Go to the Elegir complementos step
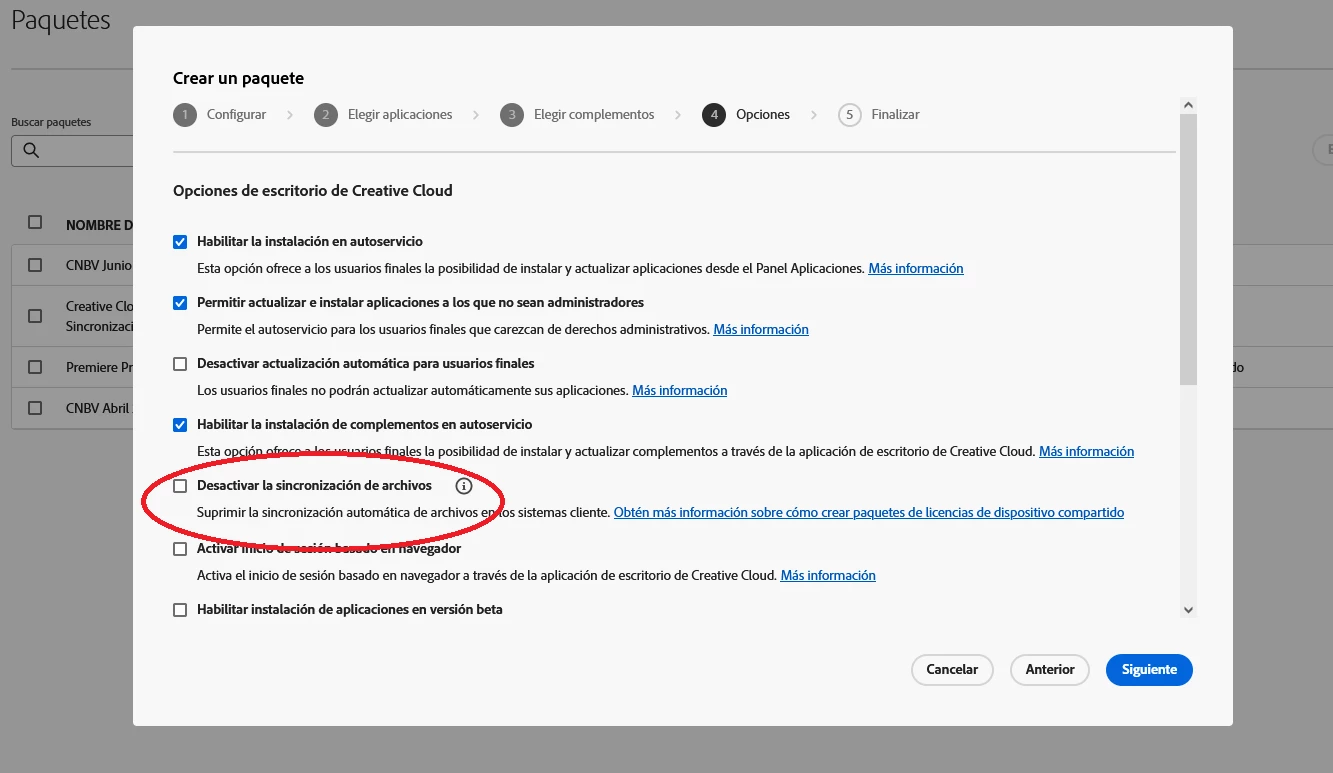The image size is (1333, 773). pos(594,115)
